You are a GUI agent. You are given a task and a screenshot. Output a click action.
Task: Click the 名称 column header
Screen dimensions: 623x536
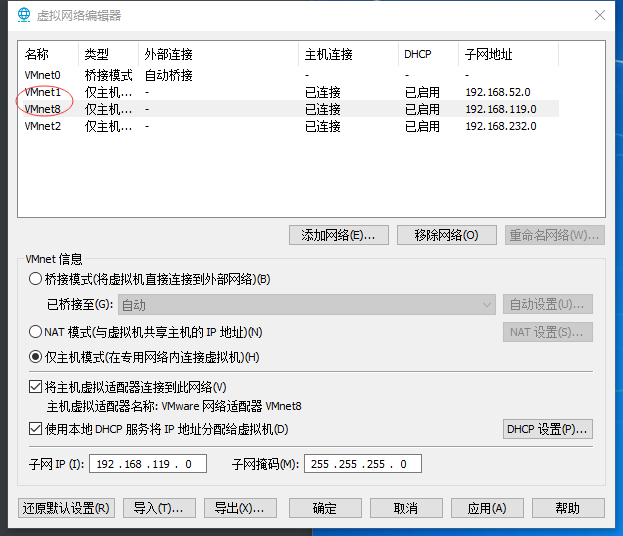click(x=48, y=54)
